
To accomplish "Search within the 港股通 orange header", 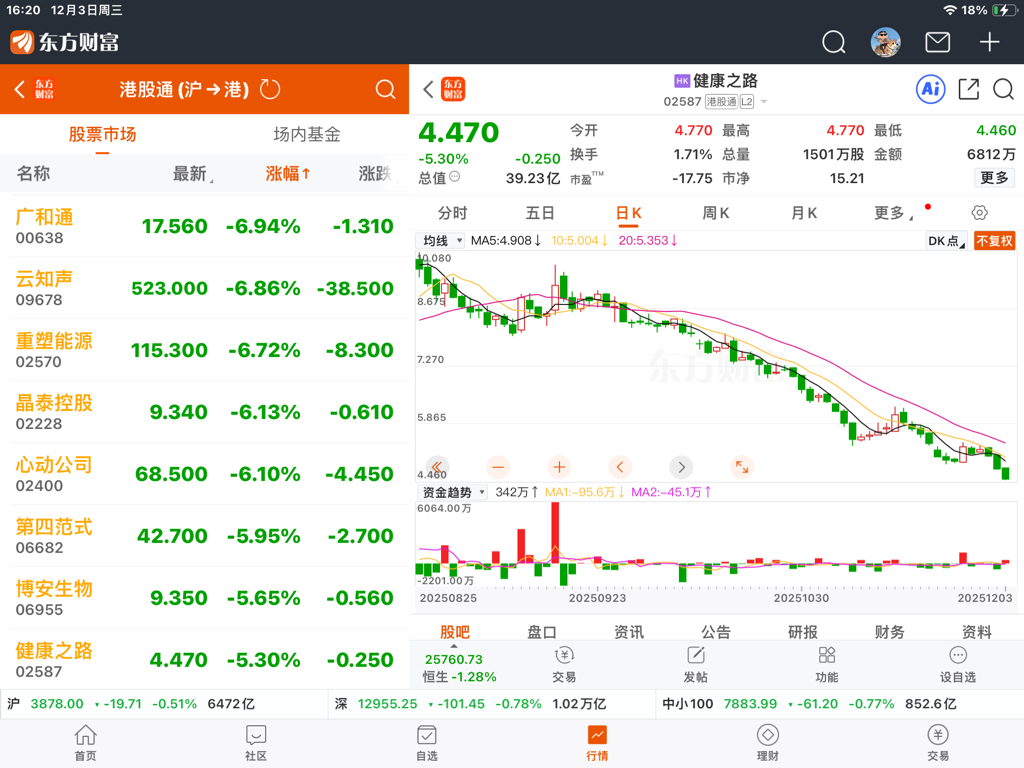I will 385,89.
